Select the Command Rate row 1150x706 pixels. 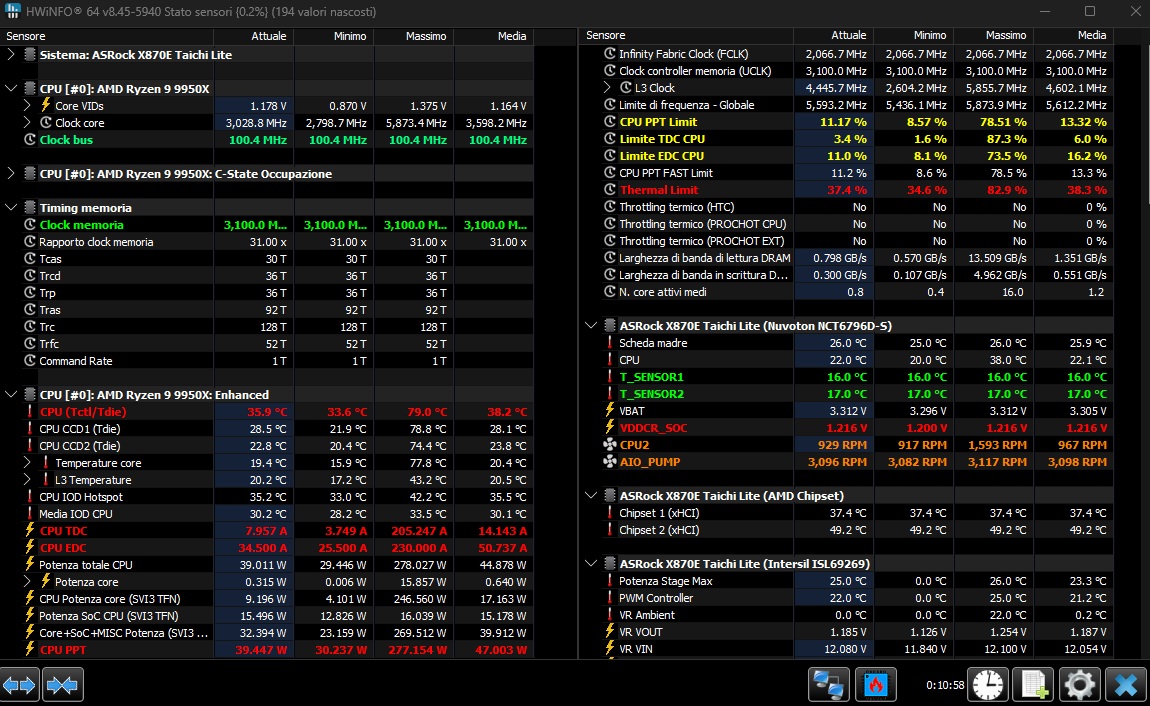[x=267, y=361]
